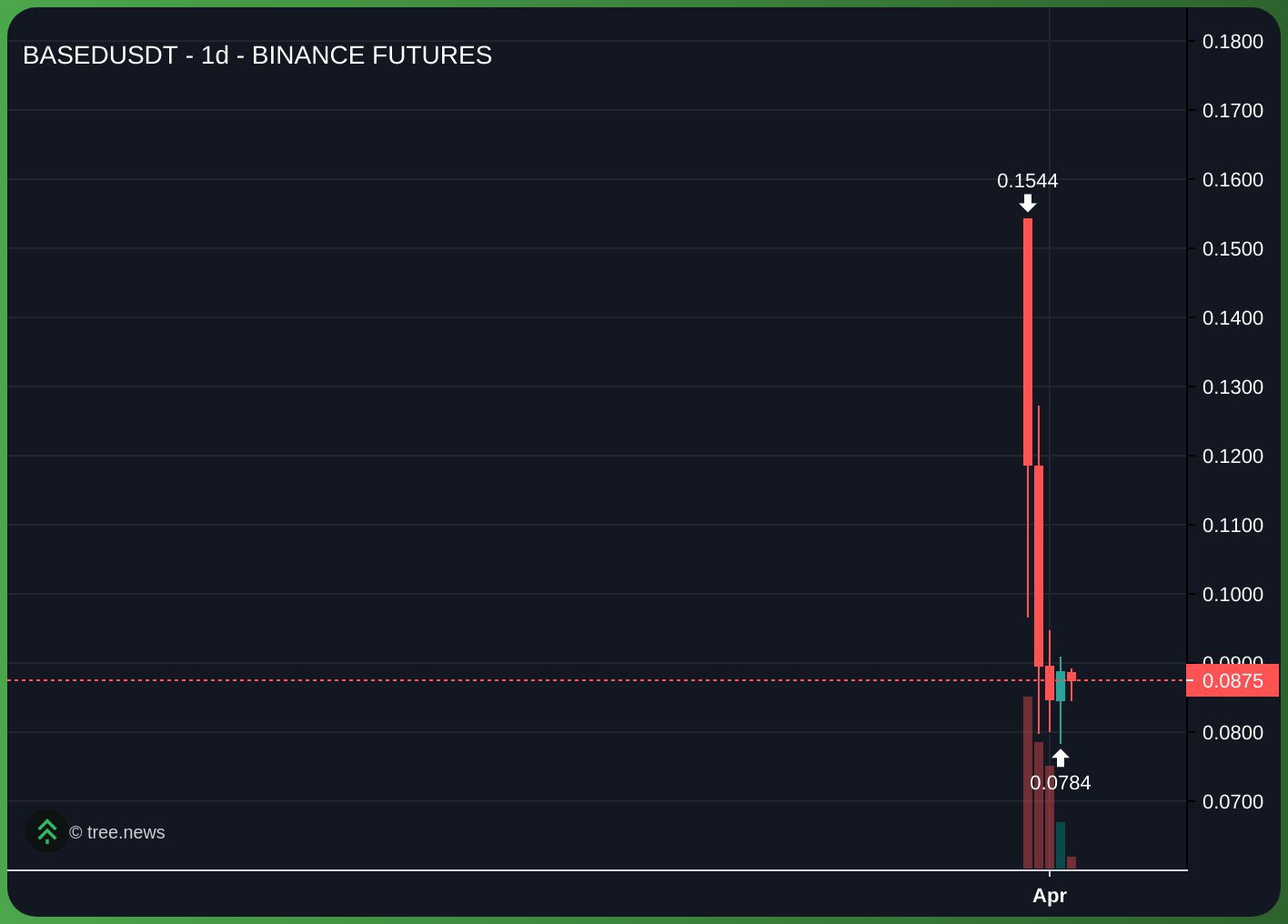
Task: Click the tallest red volume bar
Action: [x=1028, y=782]
